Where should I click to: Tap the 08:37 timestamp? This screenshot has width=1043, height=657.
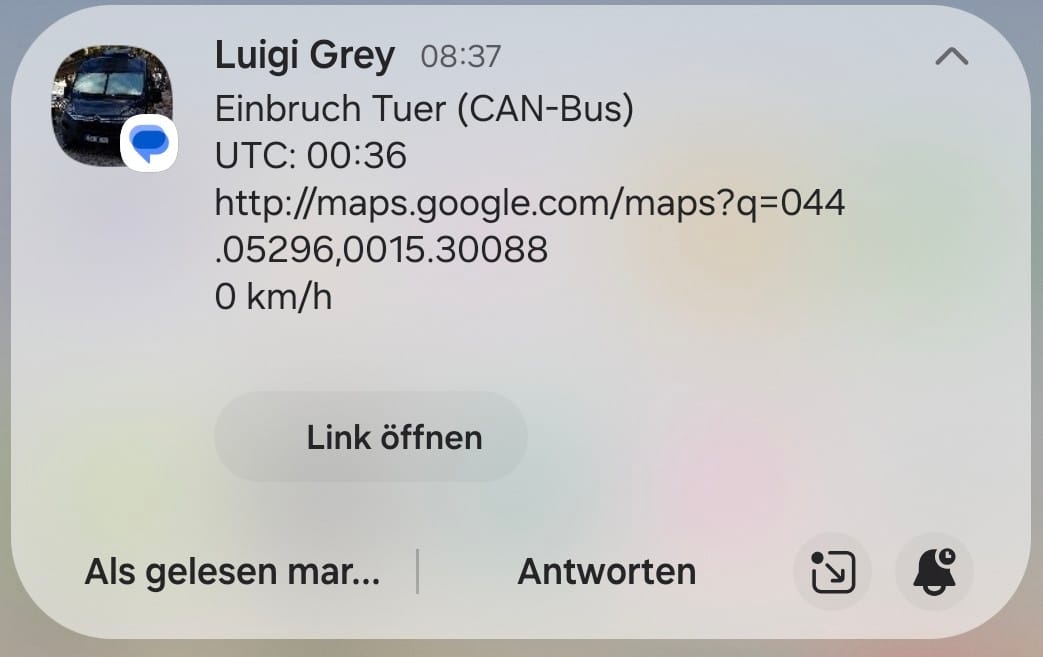pos(461,57)
